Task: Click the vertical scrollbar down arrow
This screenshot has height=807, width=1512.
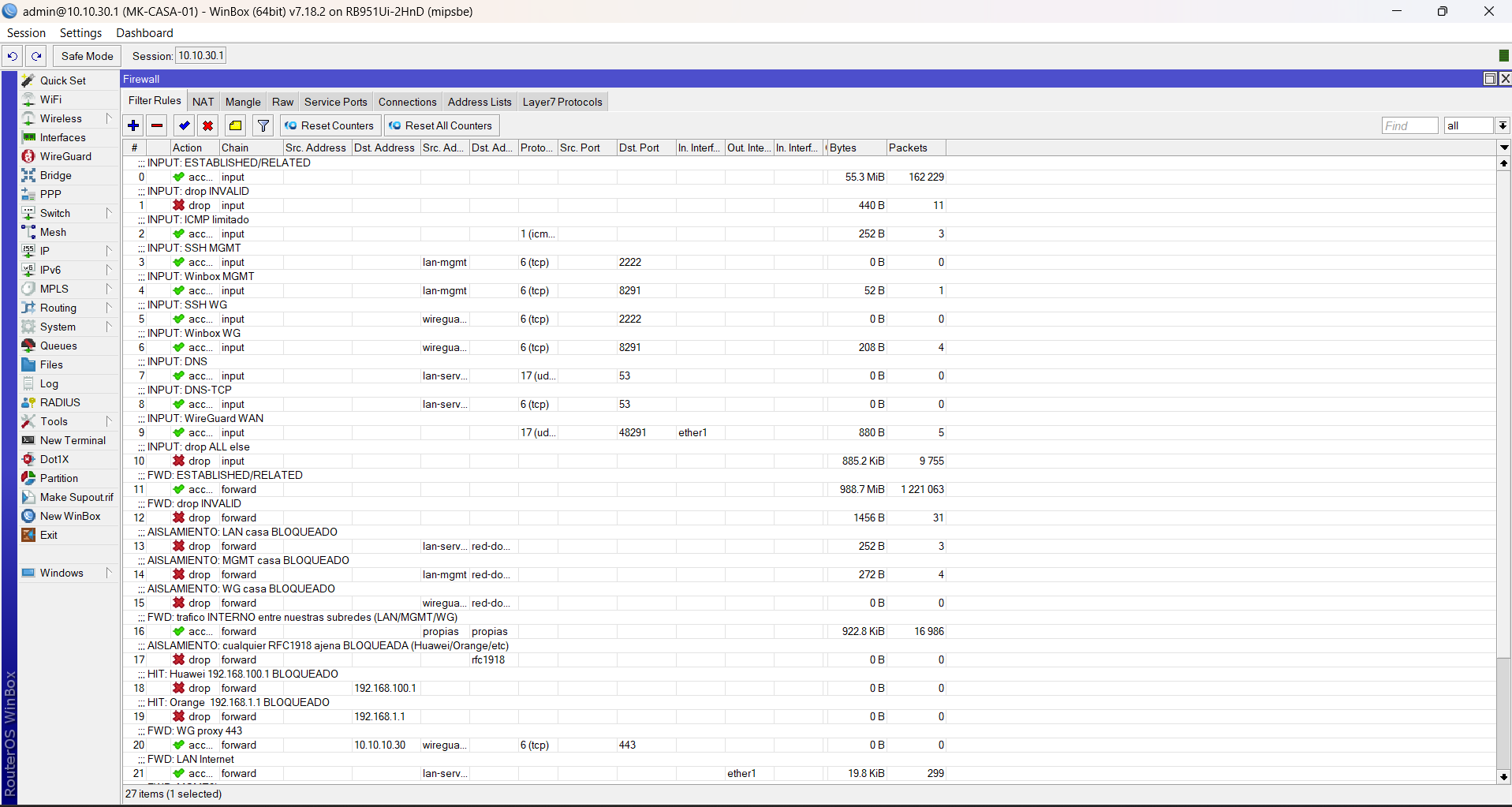Action: tap(1504, 777)
